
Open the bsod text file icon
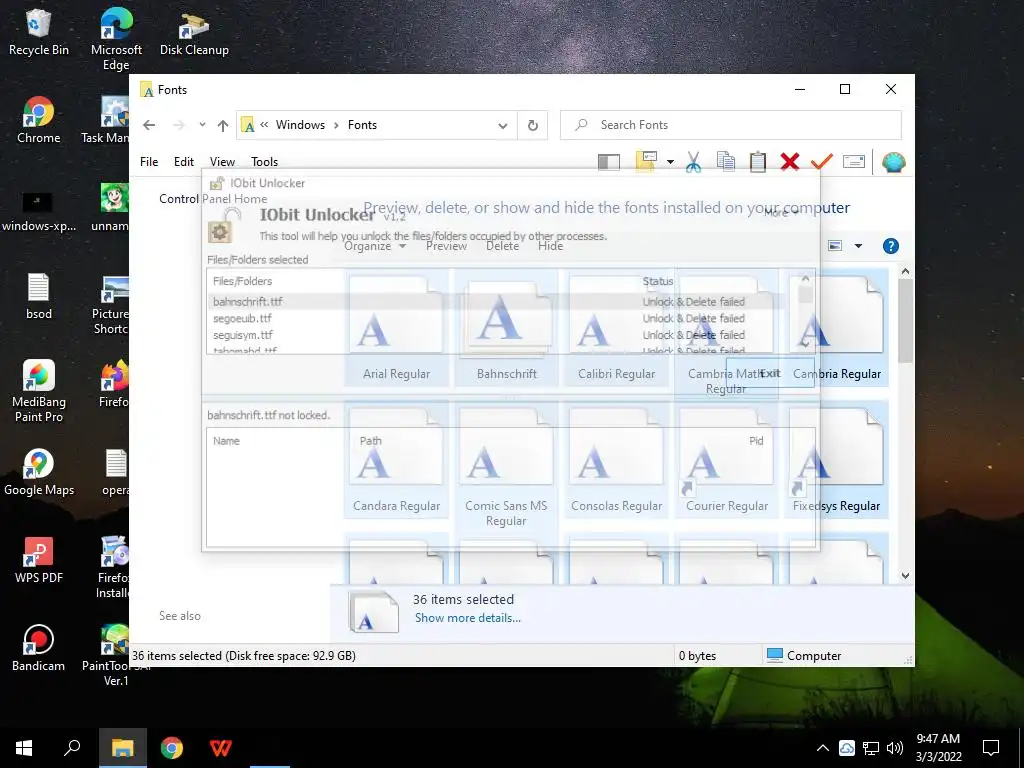pyautogui.click(x=39, y=296)
